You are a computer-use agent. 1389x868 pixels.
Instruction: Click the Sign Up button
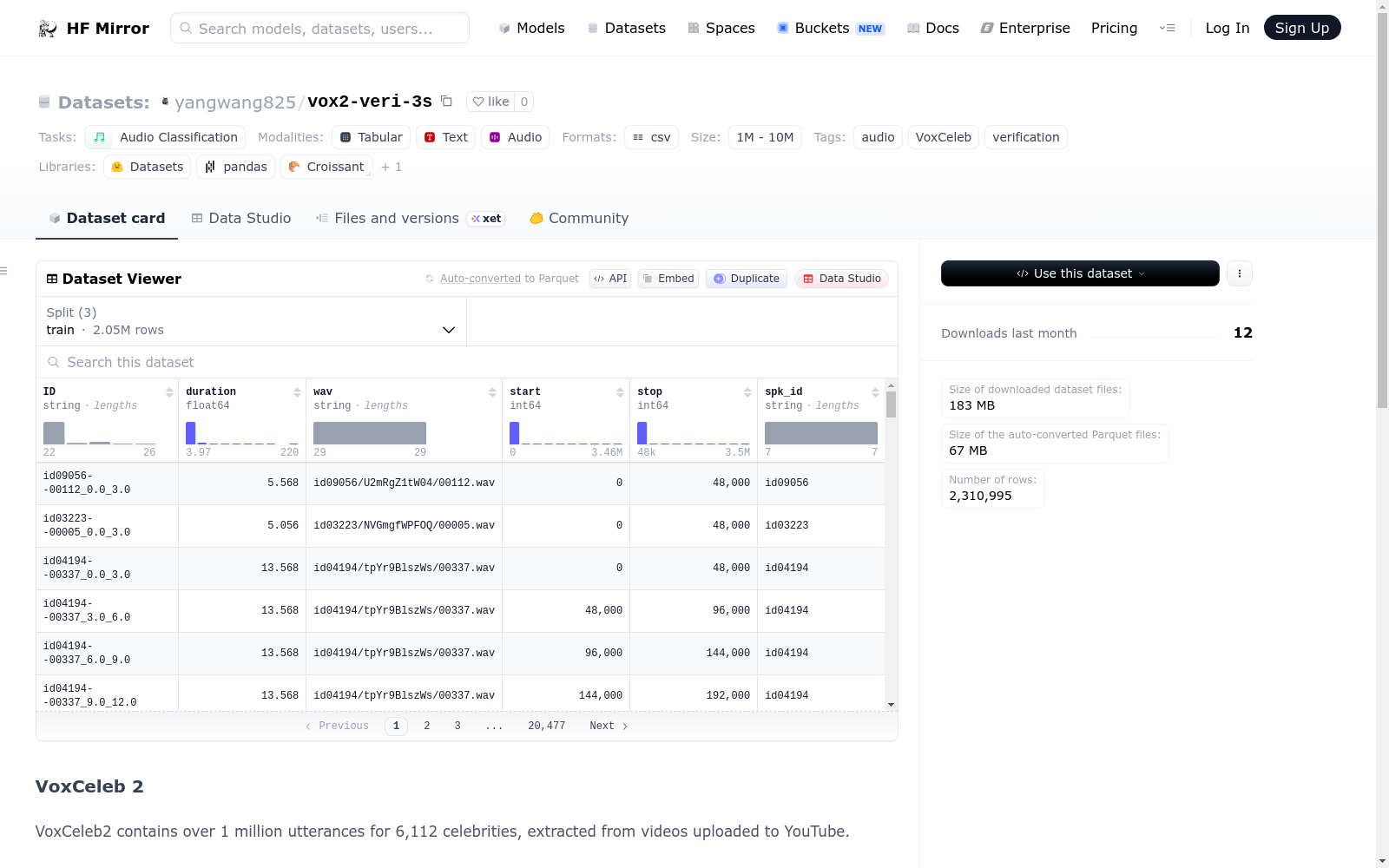click(1302, 28)
